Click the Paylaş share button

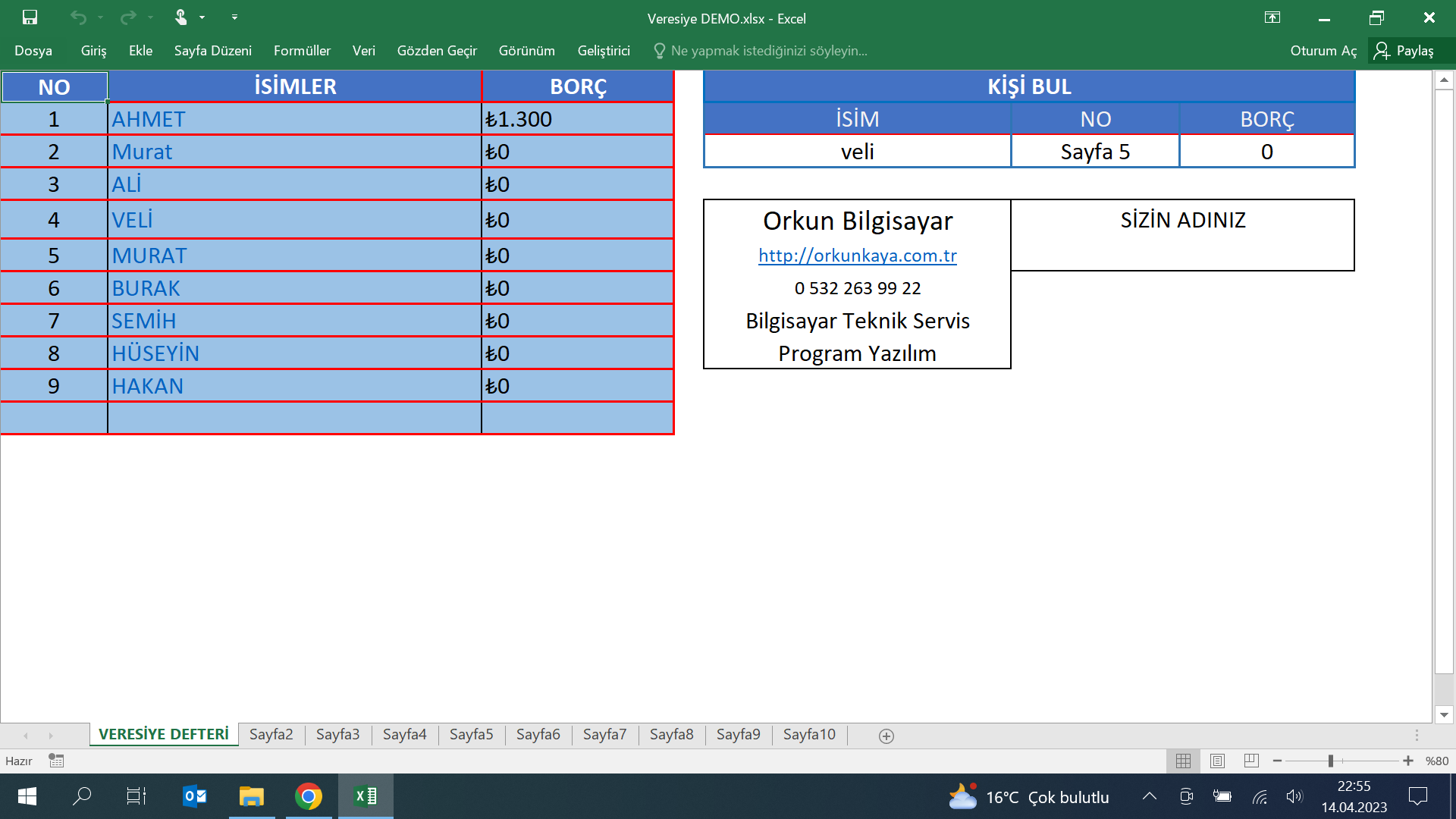click(1404, 51)
